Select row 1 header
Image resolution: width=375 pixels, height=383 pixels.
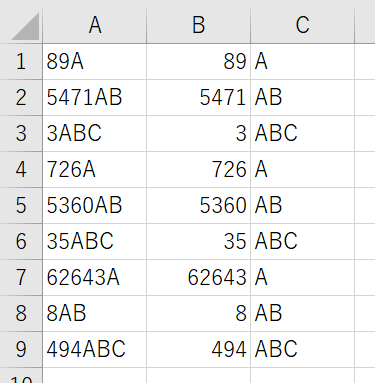pos(21,62)
